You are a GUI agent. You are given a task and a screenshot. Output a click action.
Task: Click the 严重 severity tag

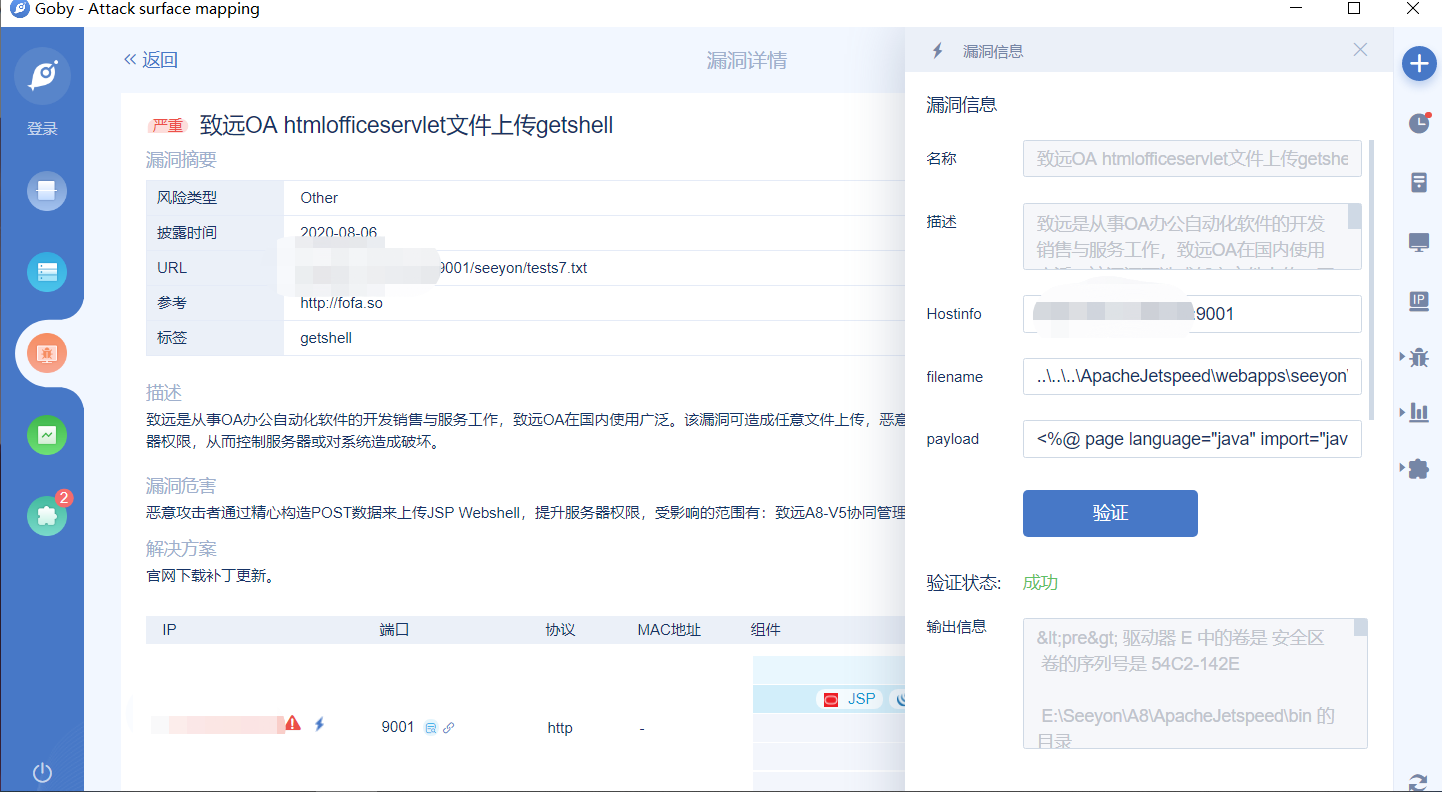point(168,126)
